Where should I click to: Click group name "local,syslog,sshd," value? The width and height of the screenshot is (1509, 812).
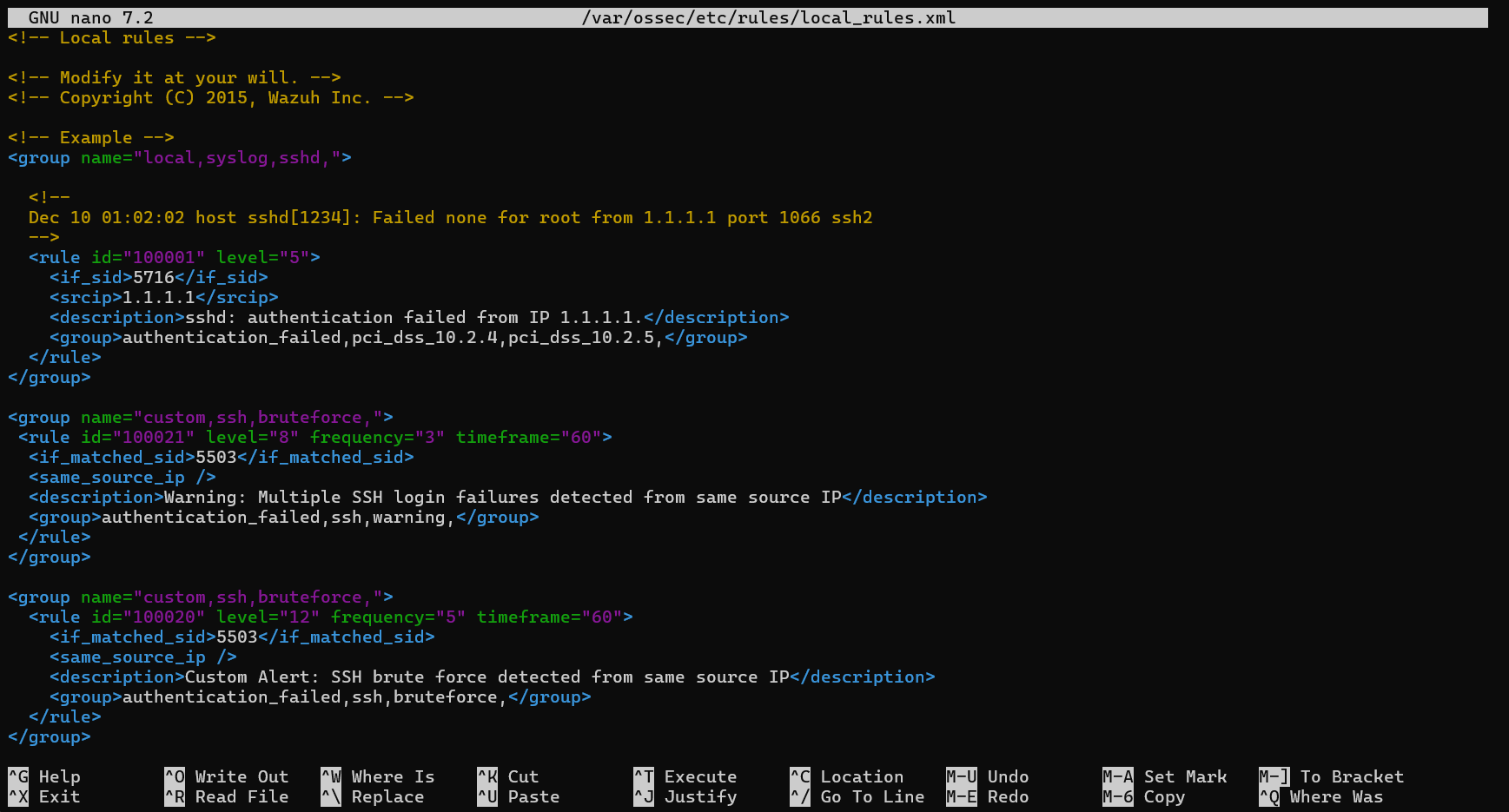237,157
